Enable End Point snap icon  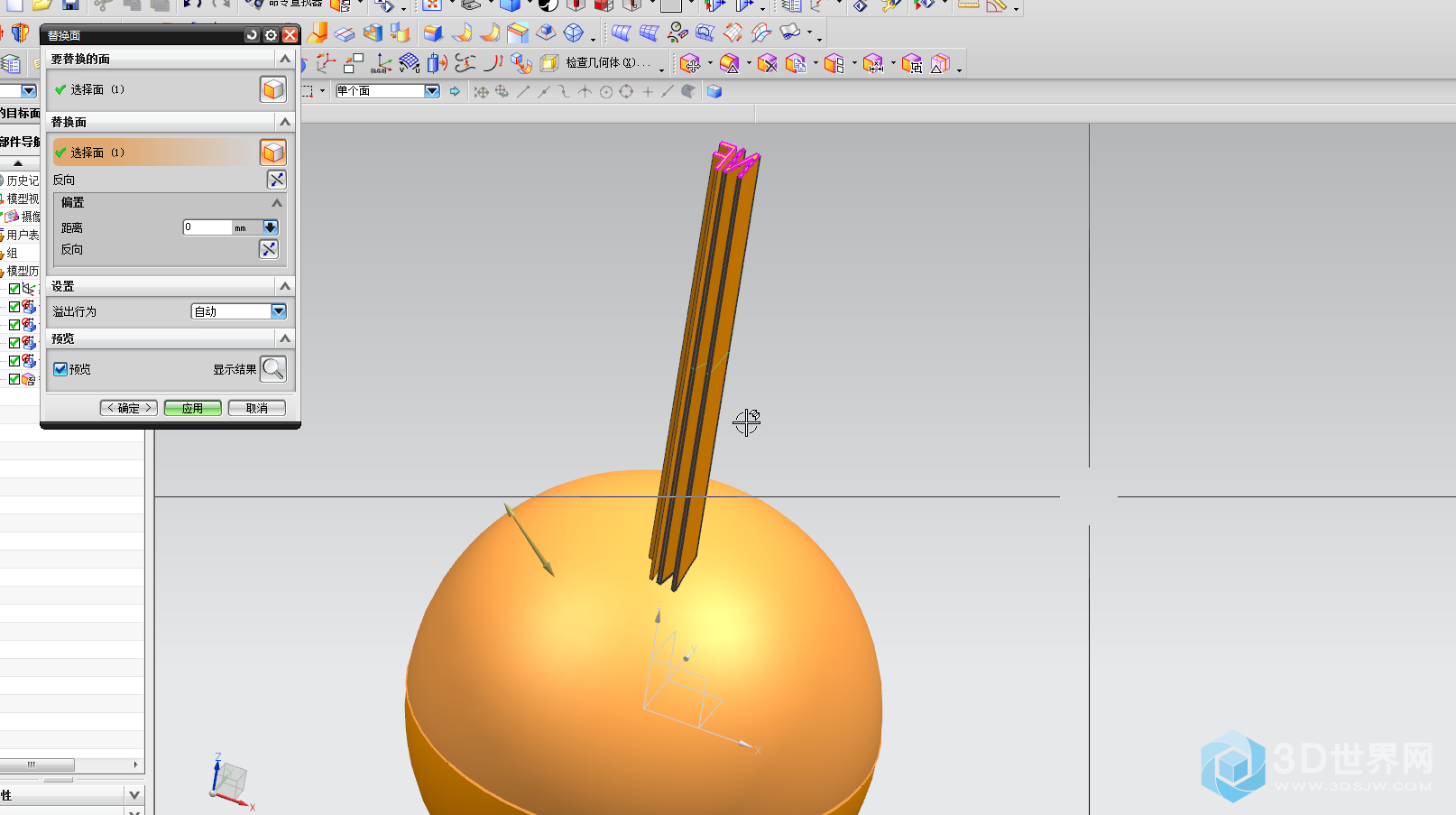tap(523, 91)
